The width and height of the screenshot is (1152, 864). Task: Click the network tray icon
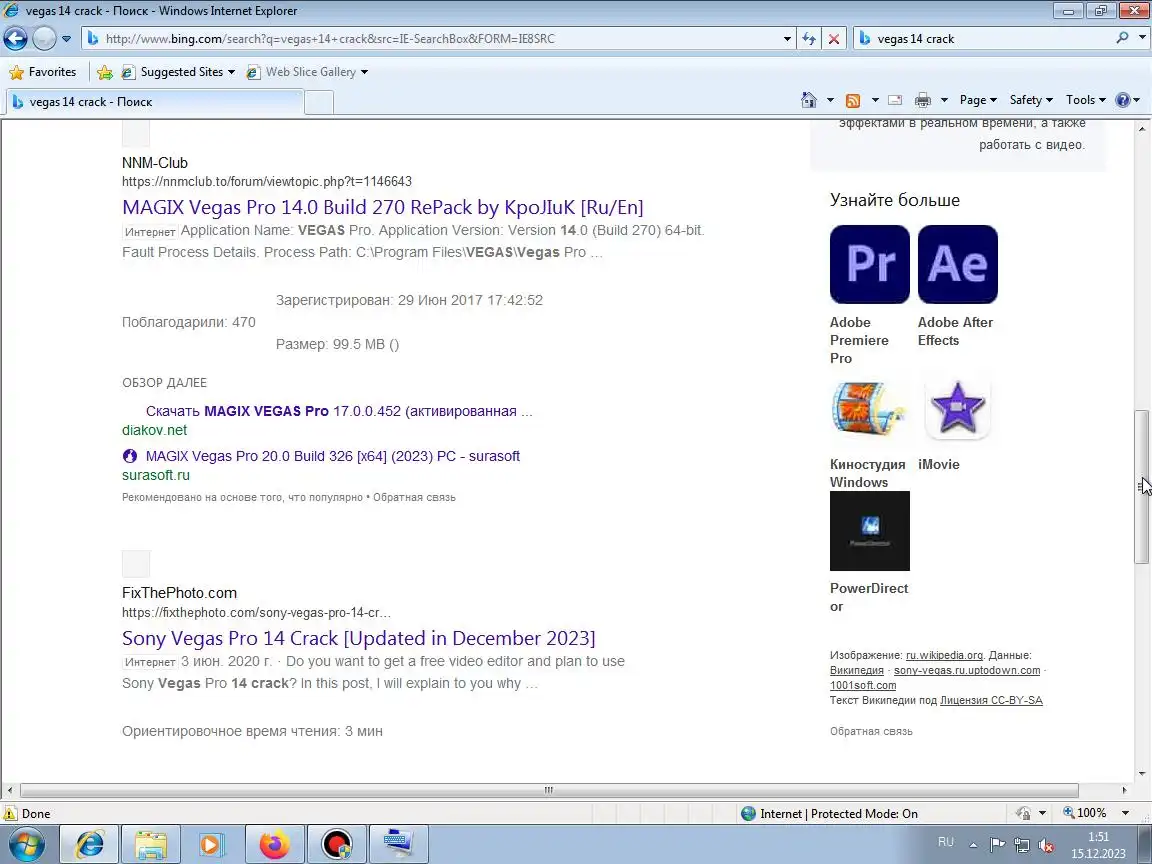coord(1021,845)
